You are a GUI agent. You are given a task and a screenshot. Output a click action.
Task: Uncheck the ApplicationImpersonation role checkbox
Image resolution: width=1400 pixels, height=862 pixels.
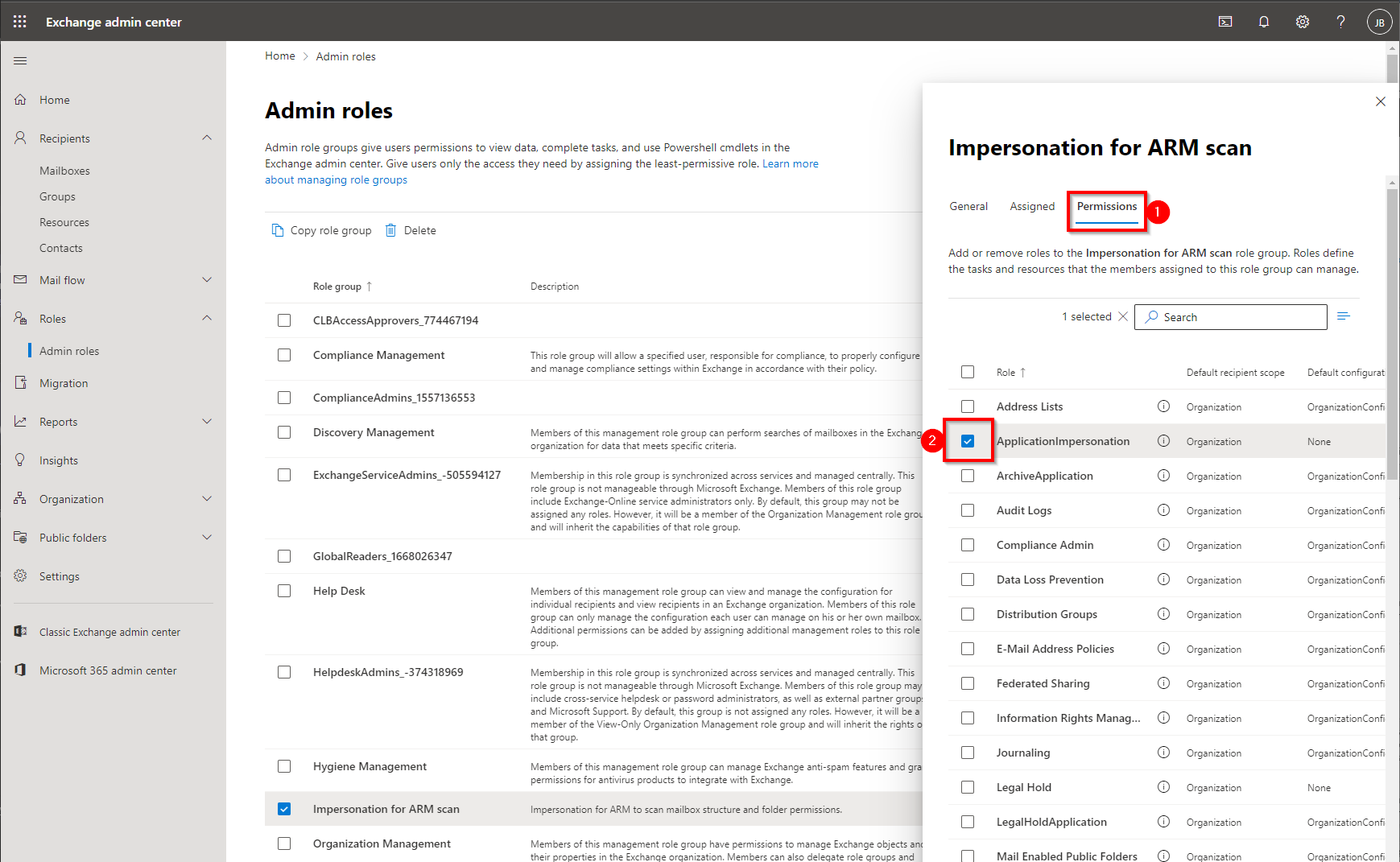point(968,441)
